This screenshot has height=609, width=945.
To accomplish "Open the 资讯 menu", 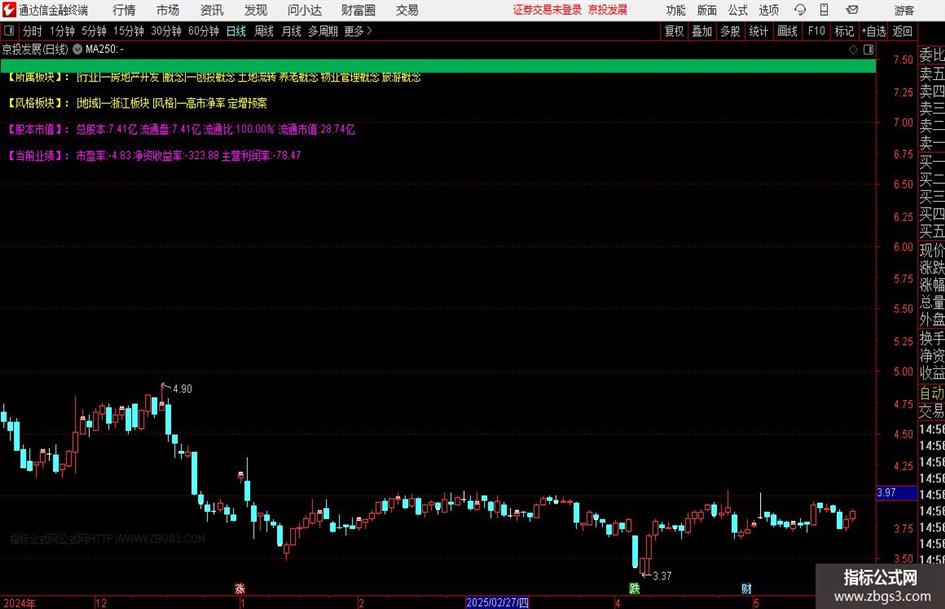I will [x=212, y=10].
